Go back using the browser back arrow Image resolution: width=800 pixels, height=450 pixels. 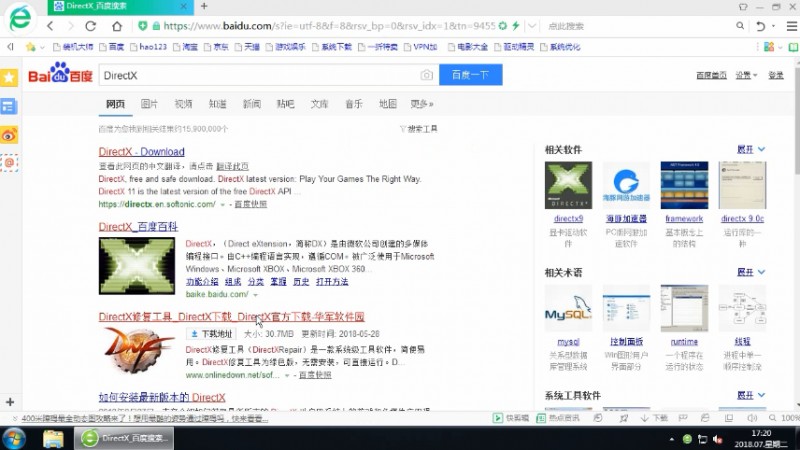[50, 26]
